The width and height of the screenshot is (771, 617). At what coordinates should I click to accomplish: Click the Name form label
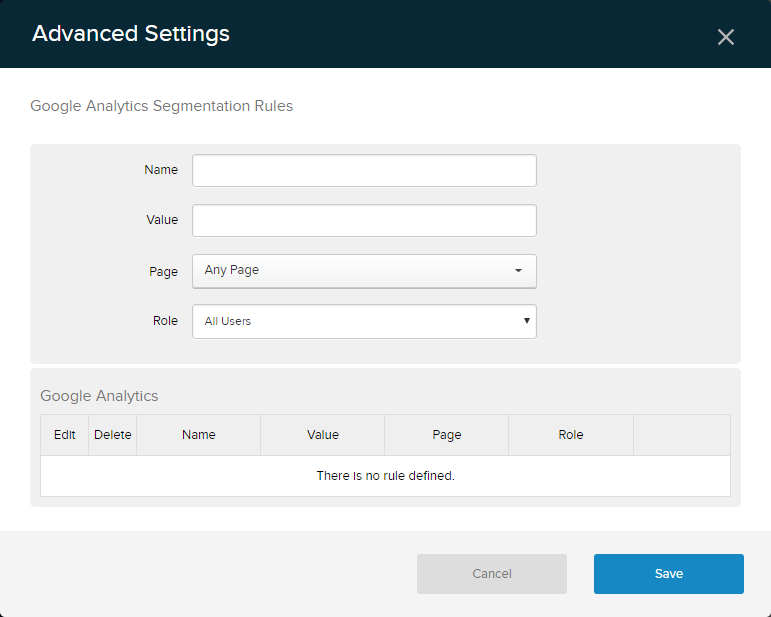click(161, 170)
